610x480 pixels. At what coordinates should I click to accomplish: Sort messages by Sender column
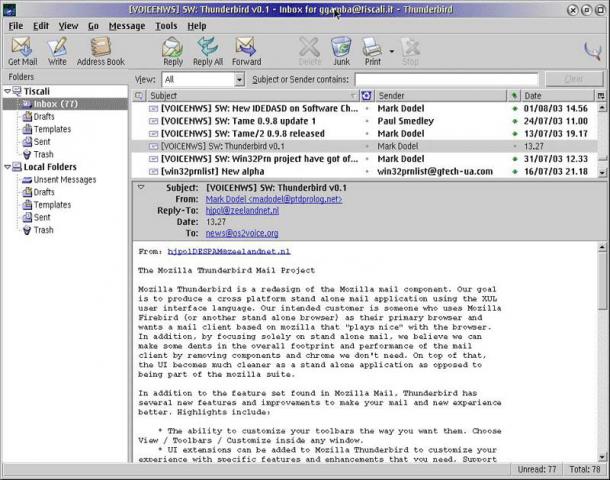(440, 95)
